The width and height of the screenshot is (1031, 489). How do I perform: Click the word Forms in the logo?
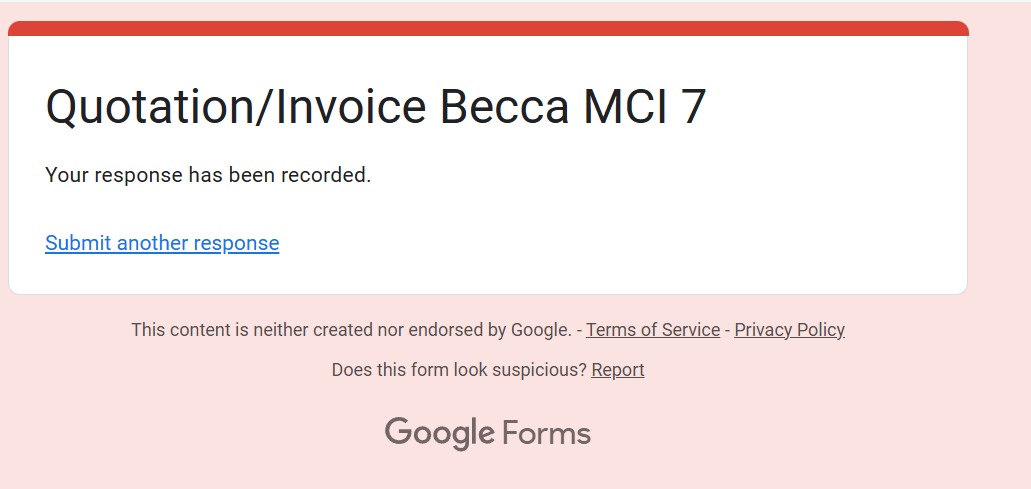[x=546, y=434]
